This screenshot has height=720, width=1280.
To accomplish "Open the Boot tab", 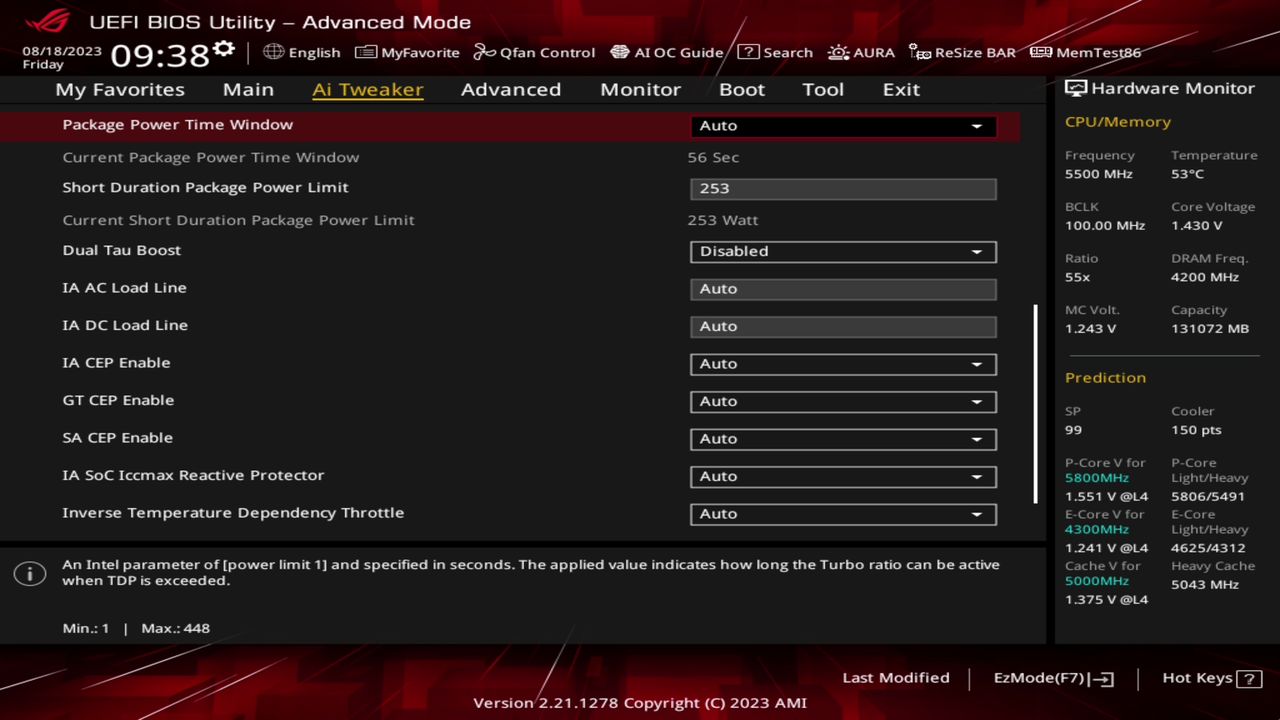I will (742, 89).
